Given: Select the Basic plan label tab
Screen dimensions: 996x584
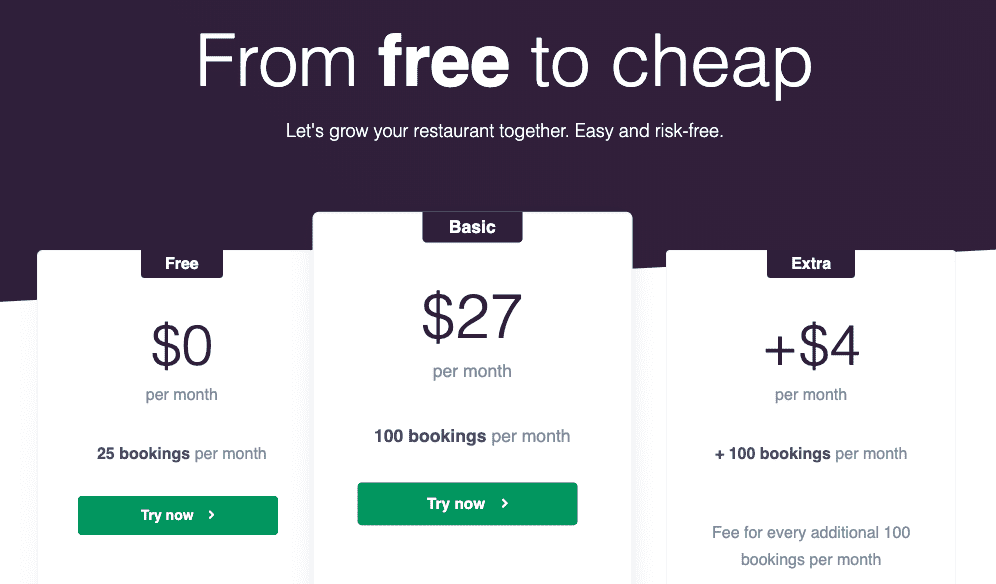Looking at the screenshot, I should pyautogui.click(x=473, y=227).
